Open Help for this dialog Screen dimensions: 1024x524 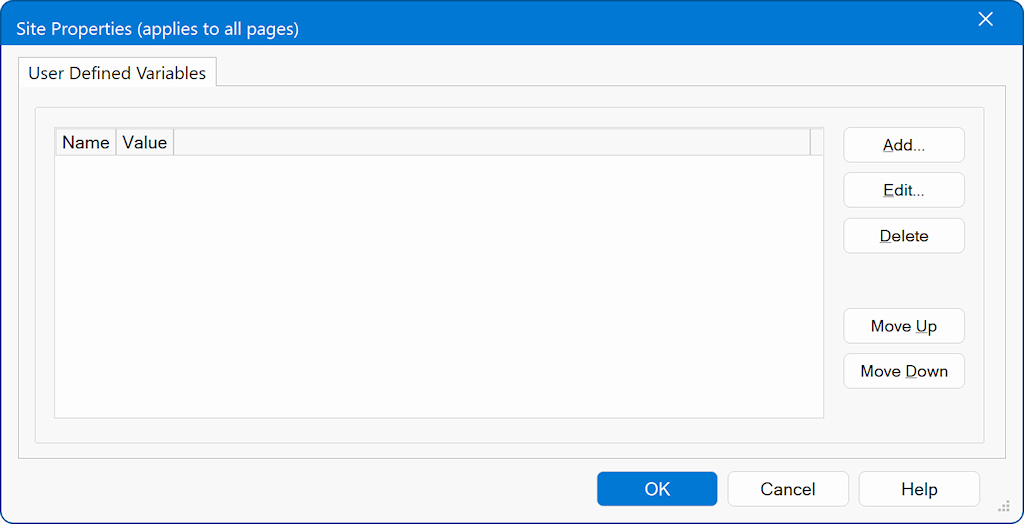pos(919,489)
